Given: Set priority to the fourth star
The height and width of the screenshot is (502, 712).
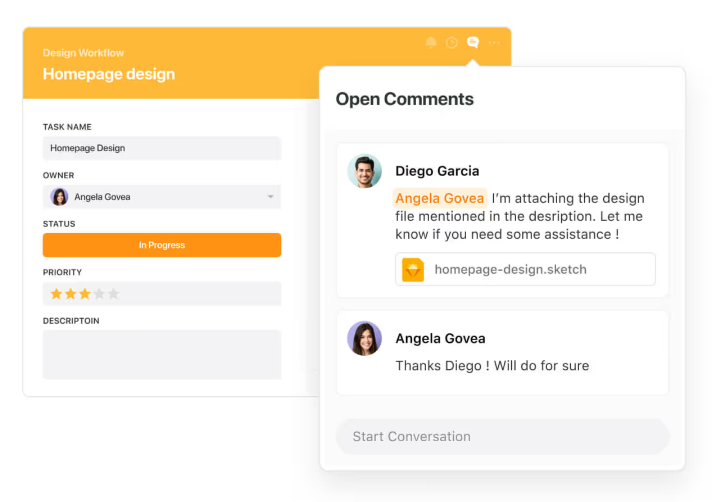Looking at the screenshot, I should point(99,294).
